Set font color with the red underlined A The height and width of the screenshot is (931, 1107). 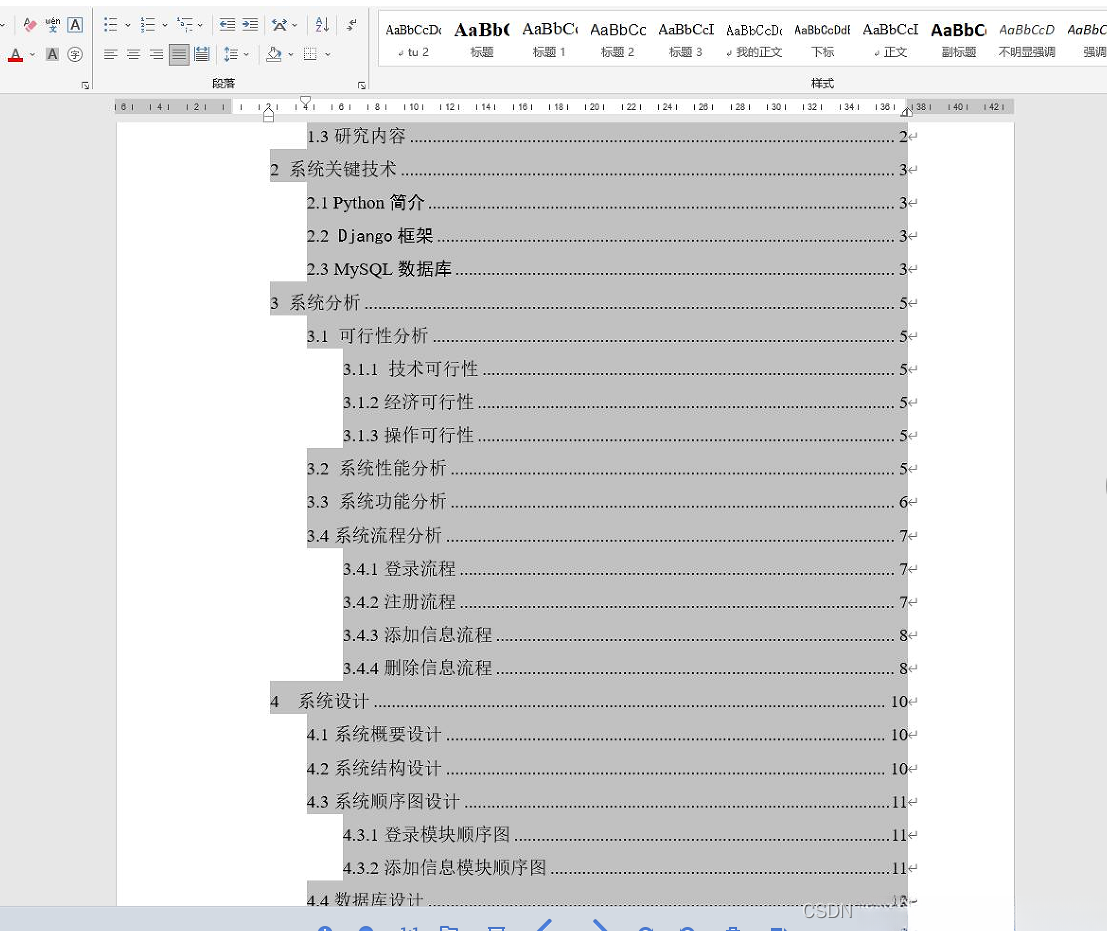coord(15,54)
